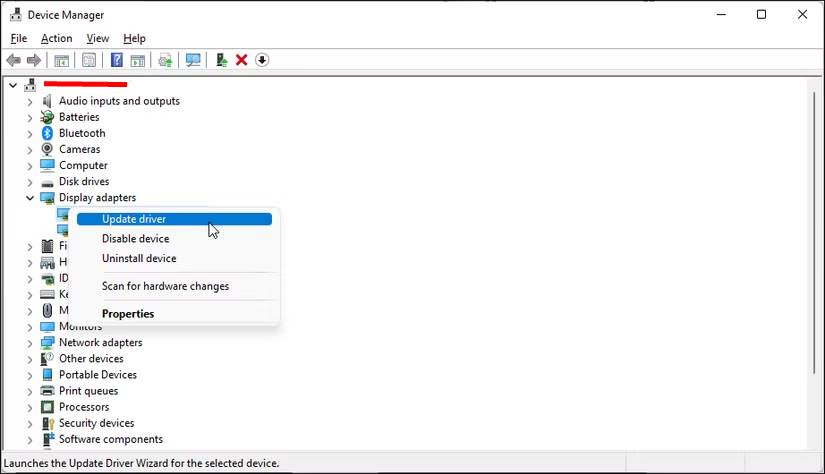The height and width of the screenshot is (474, 825).
Task: Open the Help menu
Action: tap(134, 38)
